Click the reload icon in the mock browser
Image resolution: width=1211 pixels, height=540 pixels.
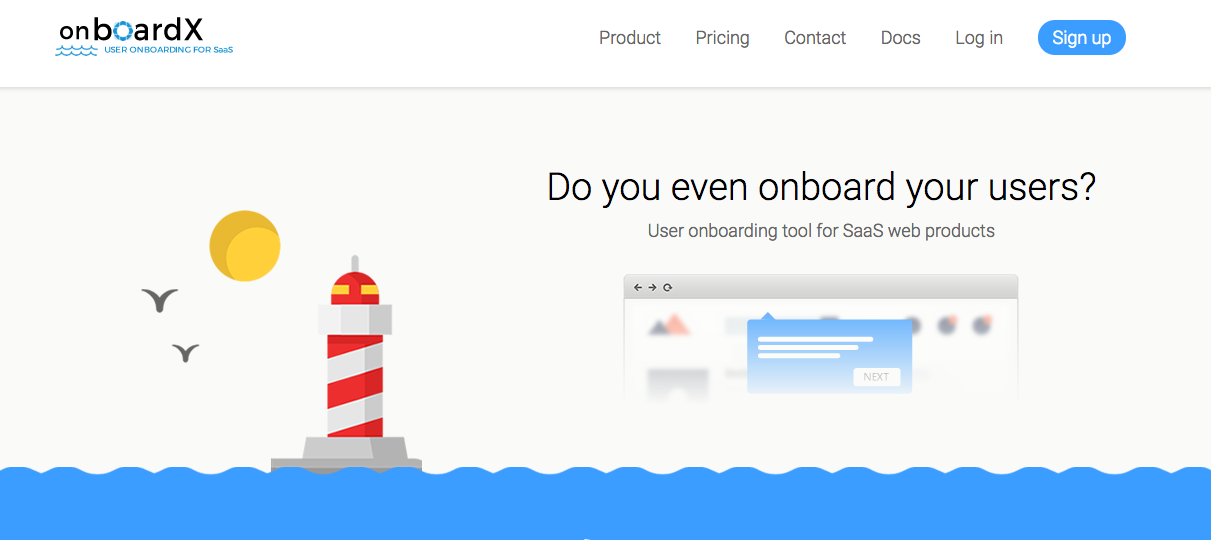pos(667,288)
